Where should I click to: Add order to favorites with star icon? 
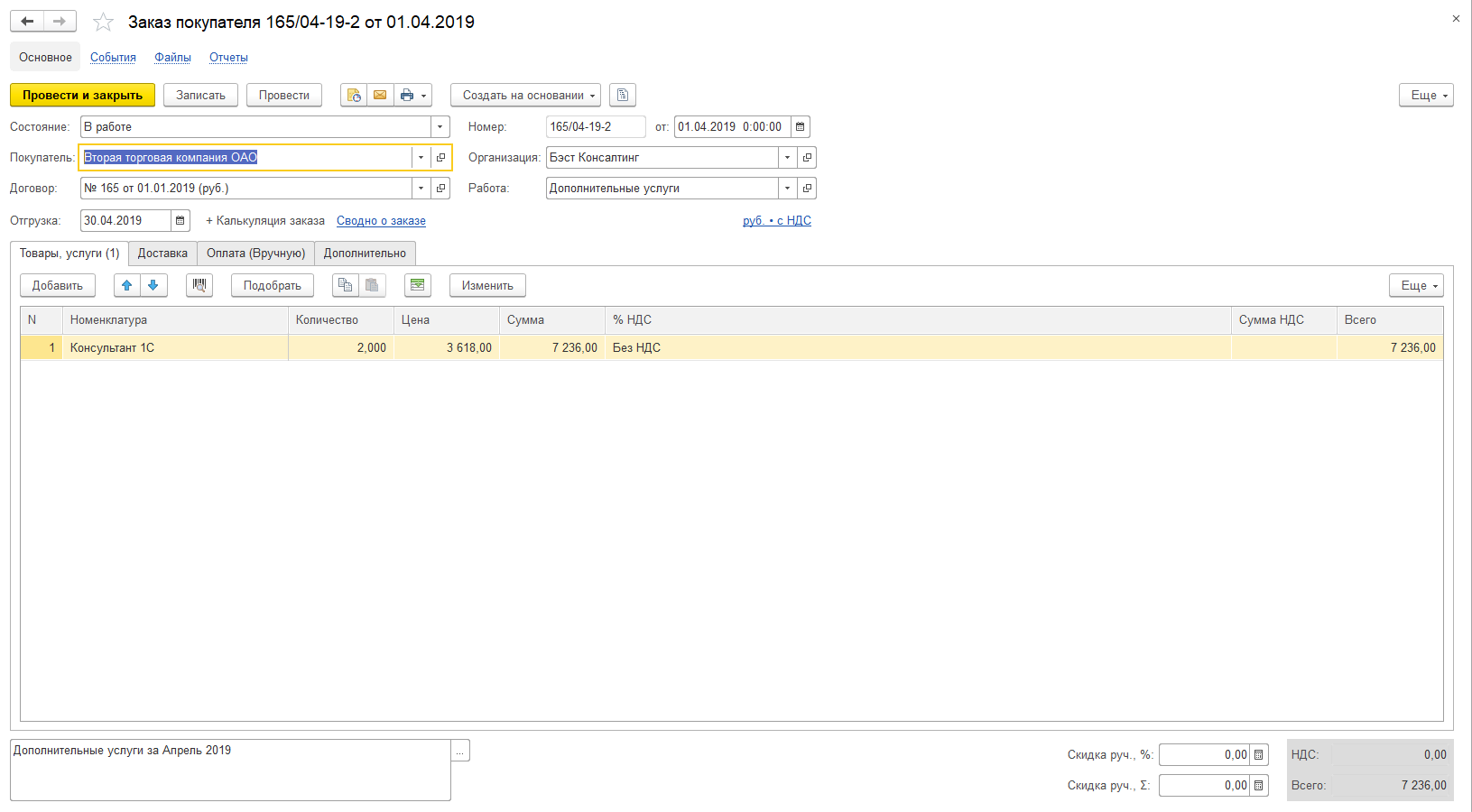(x=104, y=22)
